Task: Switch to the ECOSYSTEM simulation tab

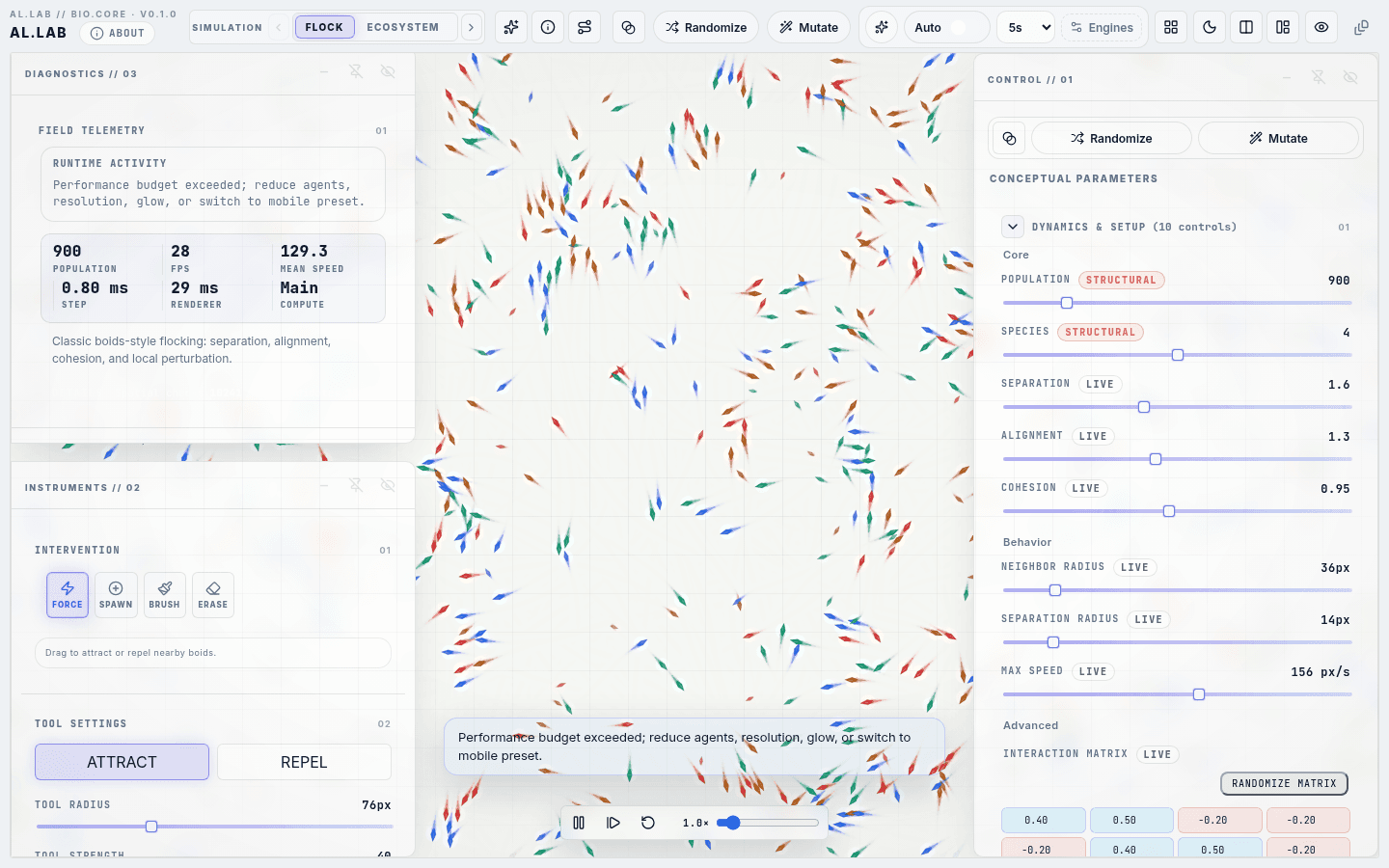Action: [x=403, y=27]
